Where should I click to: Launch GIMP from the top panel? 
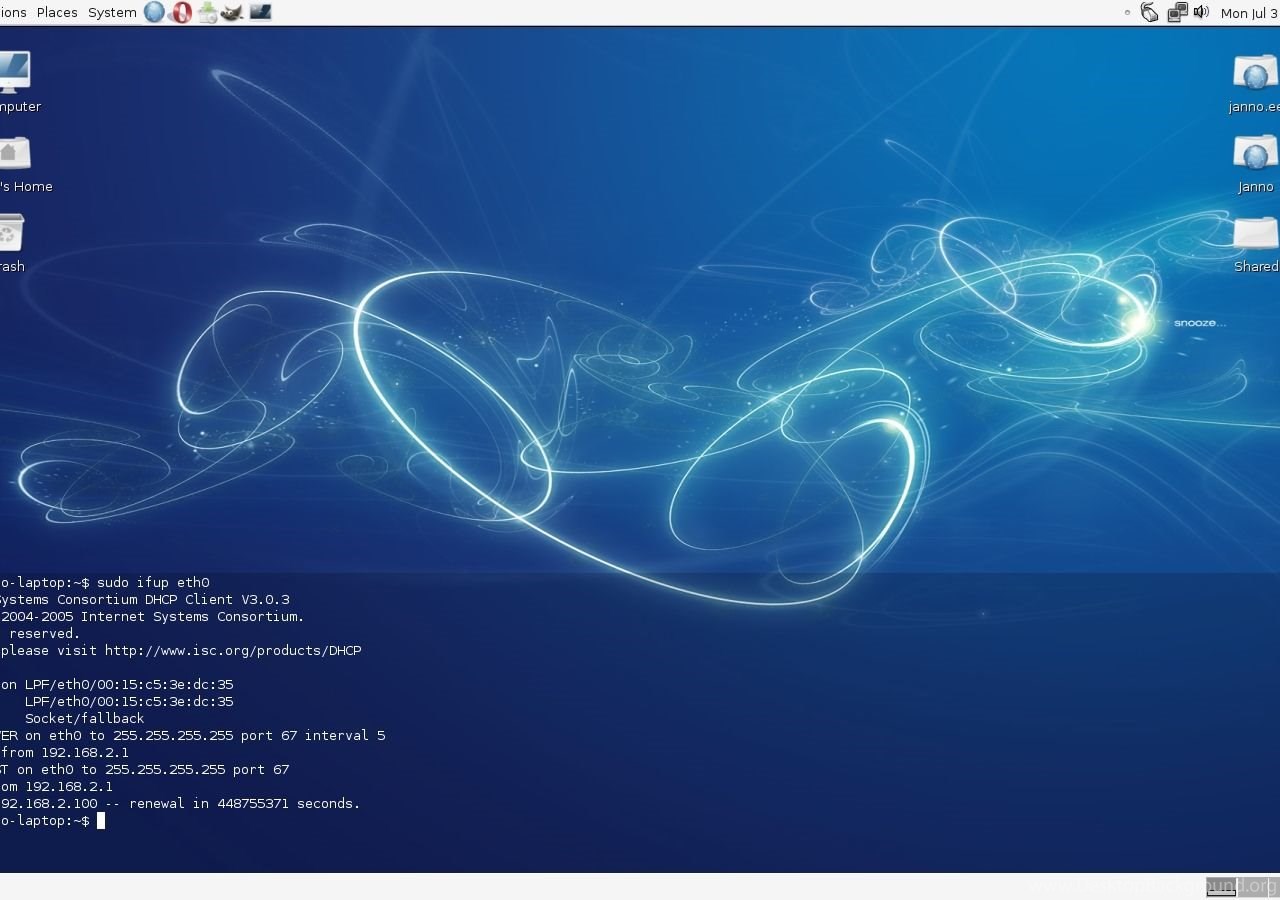232,12
